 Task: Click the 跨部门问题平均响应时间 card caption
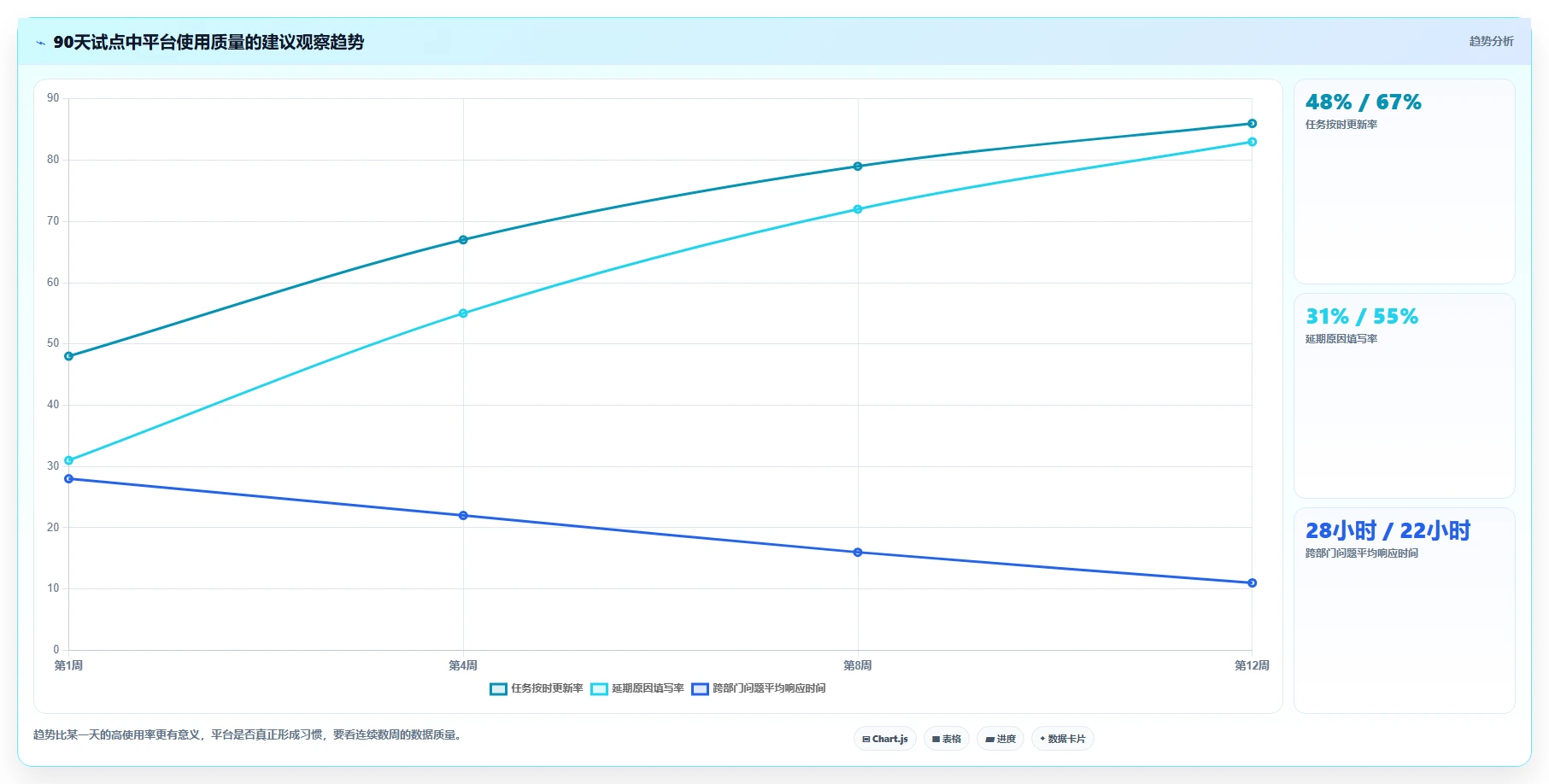coord(1362,553)
